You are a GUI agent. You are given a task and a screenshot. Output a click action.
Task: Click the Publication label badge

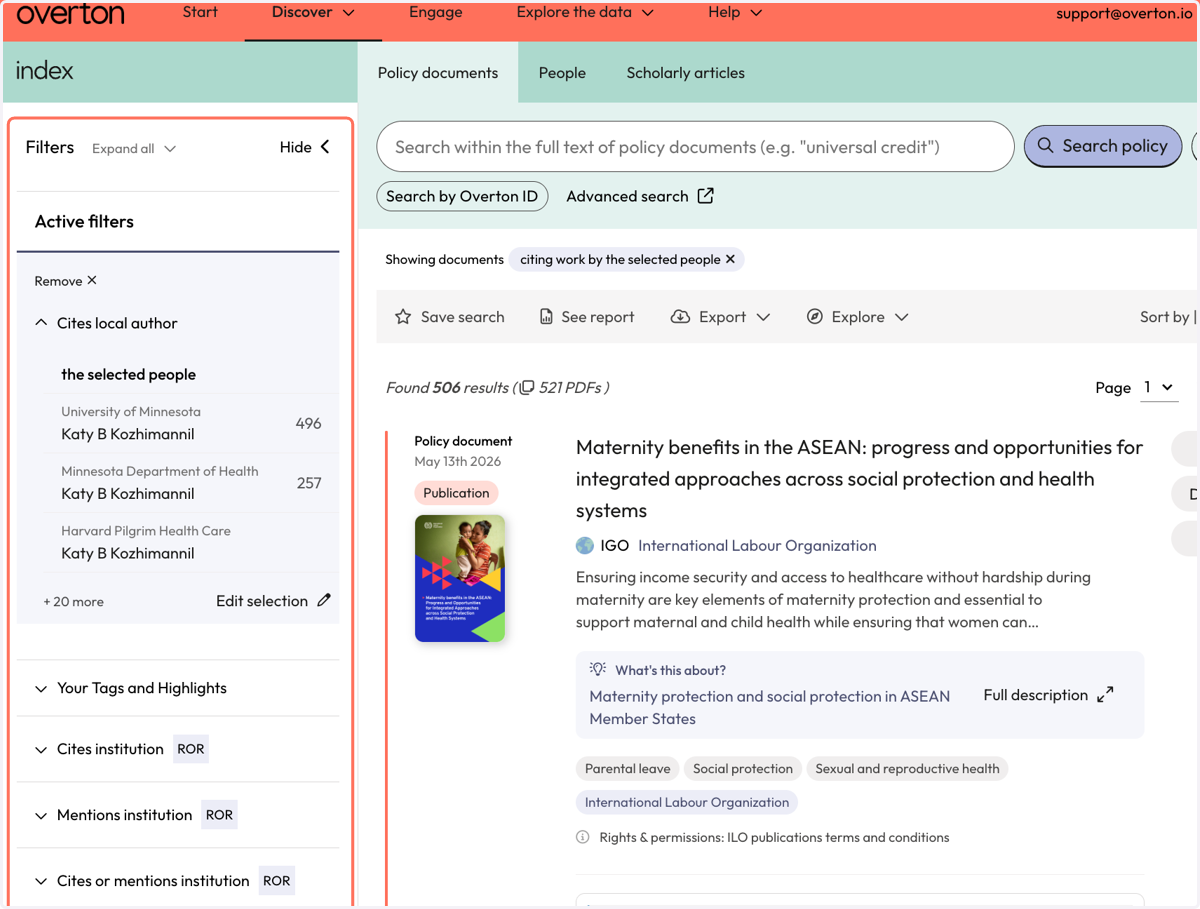[x=456, y=493]
